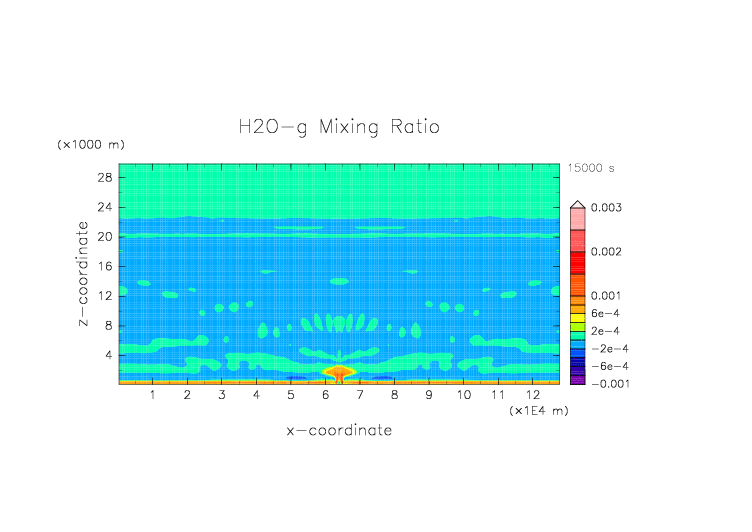Pick the bright red colorbar segment near 0.002
Image resolution: width=752 pixels, height=532 pixels.
click(577, 260)
